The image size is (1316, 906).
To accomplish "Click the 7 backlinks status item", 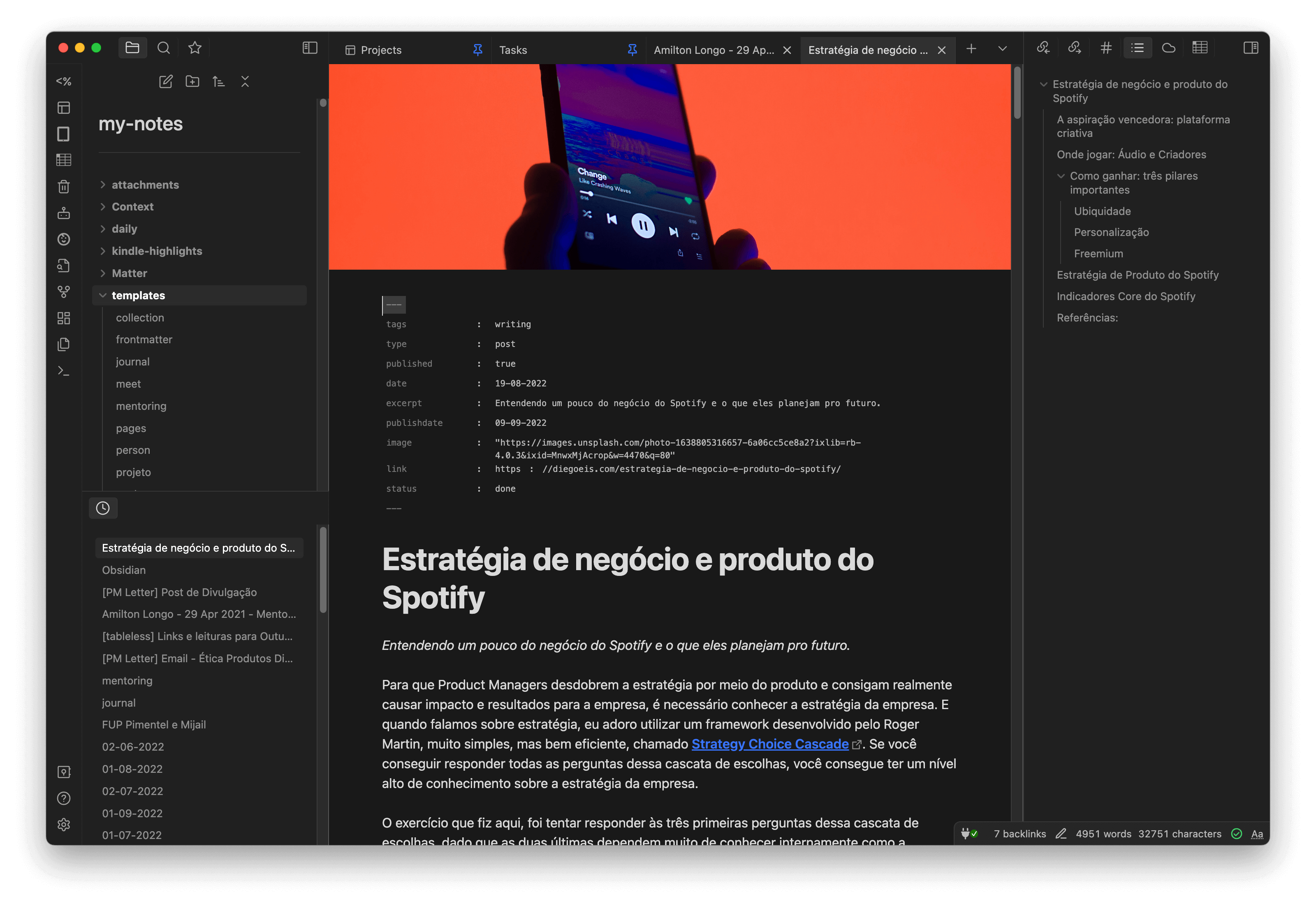I will pyautogui.click(x=1019, y=834).
